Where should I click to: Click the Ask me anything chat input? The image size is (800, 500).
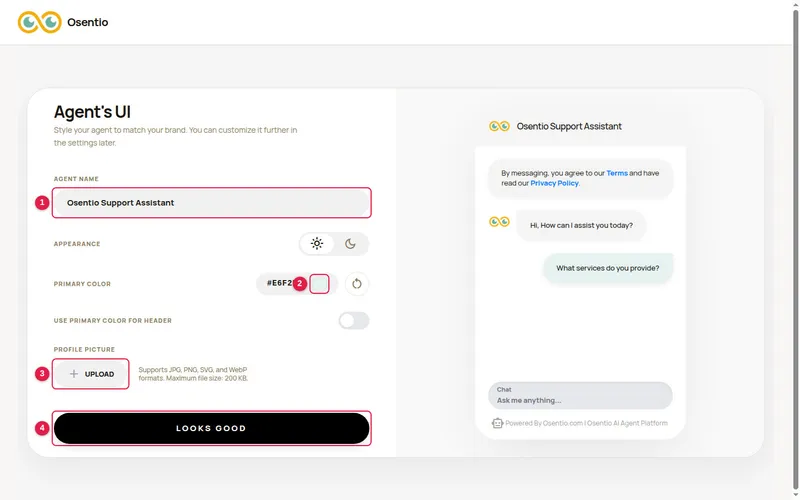point(580,395)
